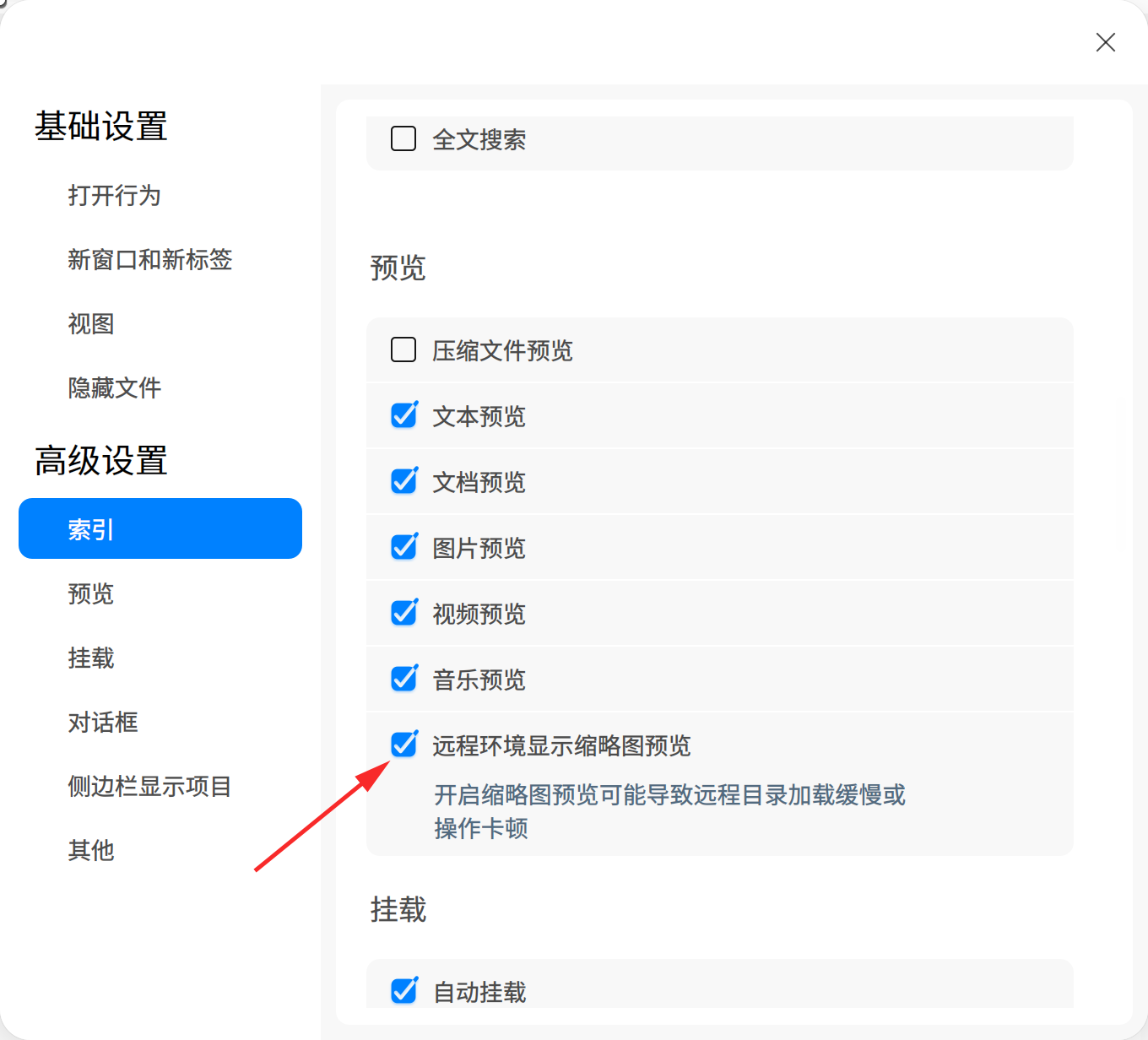The height and width of the screenshot is (1040, 1148).
Task: Disable 文本预览 checkbox
Action: click(x=403, y=415)
